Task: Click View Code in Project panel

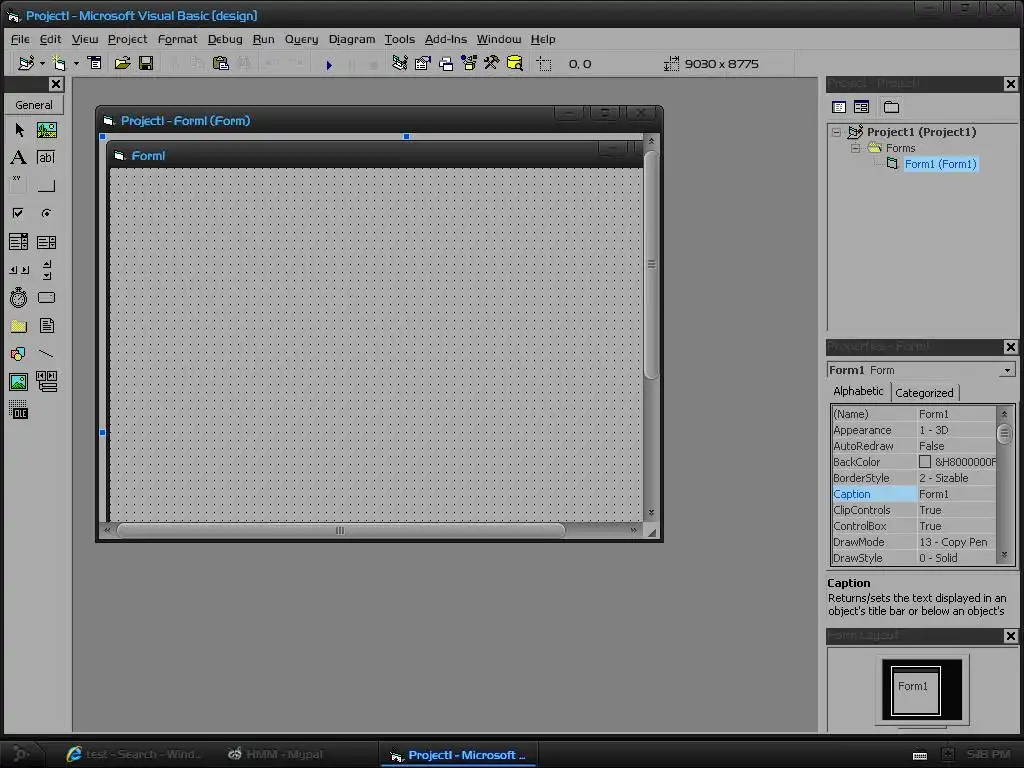Action: 839,107
